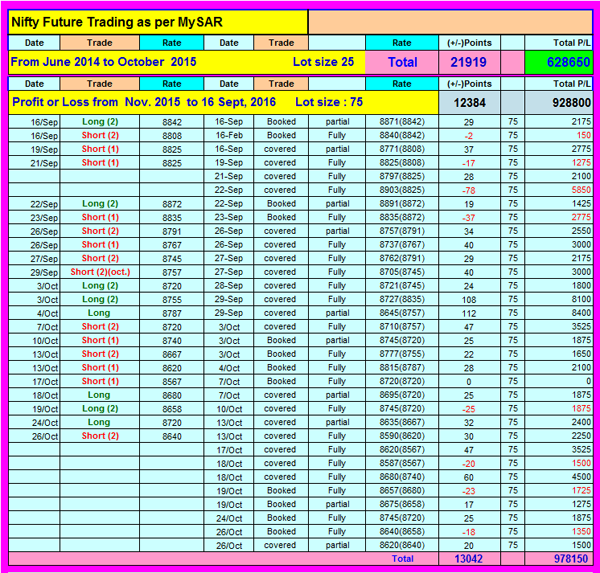Select the rate cell 8720(8720)
This screenshot has height=573, width=600.
point(402,381)
